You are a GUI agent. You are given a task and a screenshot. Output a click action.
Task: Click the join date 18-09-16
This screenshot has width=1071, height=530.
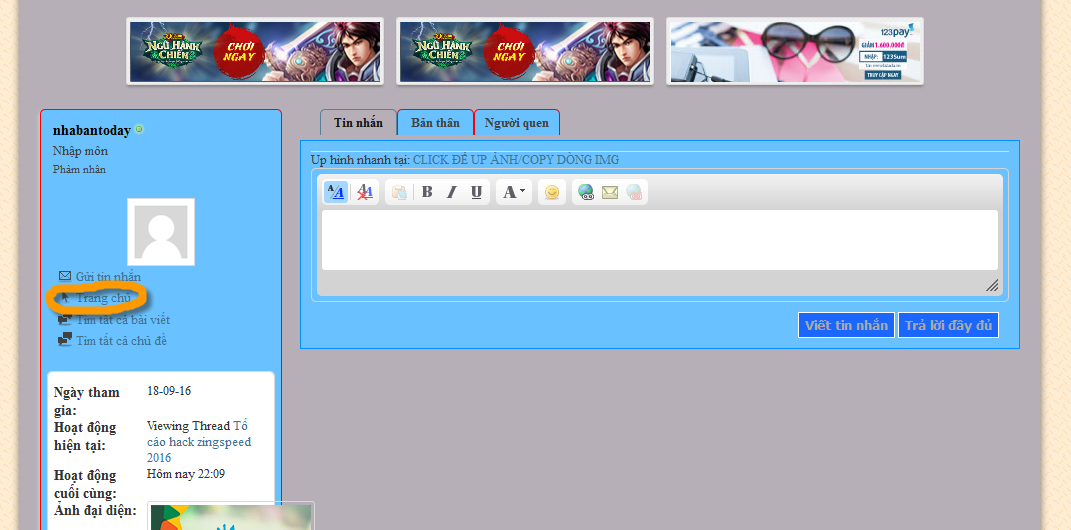point(169,391)
